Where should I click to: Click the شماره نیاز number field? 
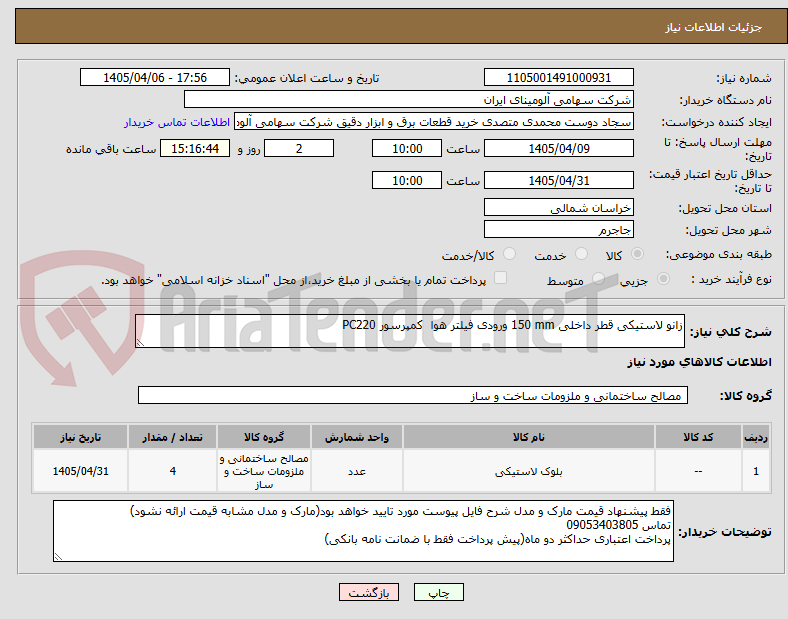pyautogui.click(x=559, y=77)
